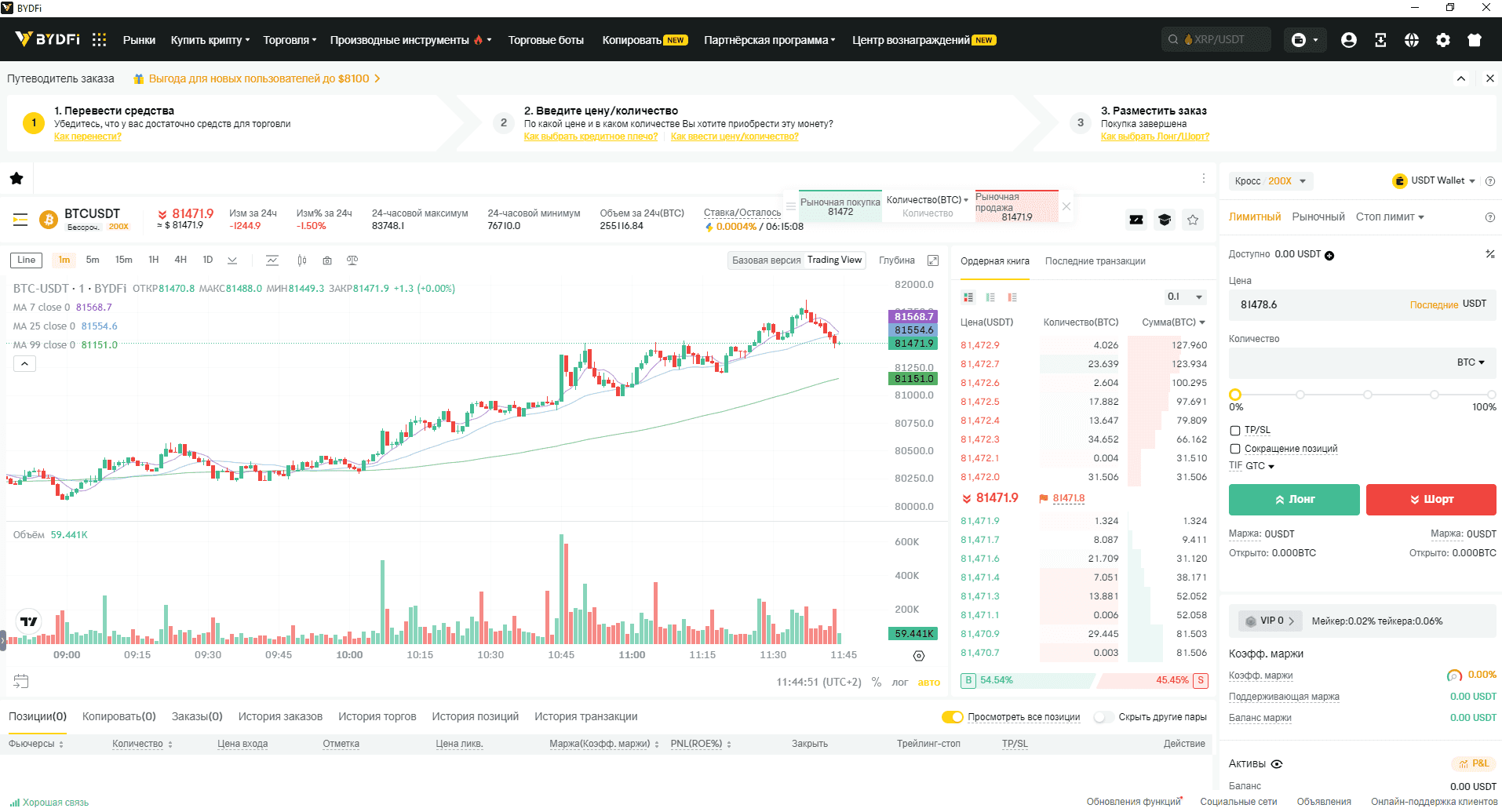Open the trading pair list hamburger icon

point(20,220)
